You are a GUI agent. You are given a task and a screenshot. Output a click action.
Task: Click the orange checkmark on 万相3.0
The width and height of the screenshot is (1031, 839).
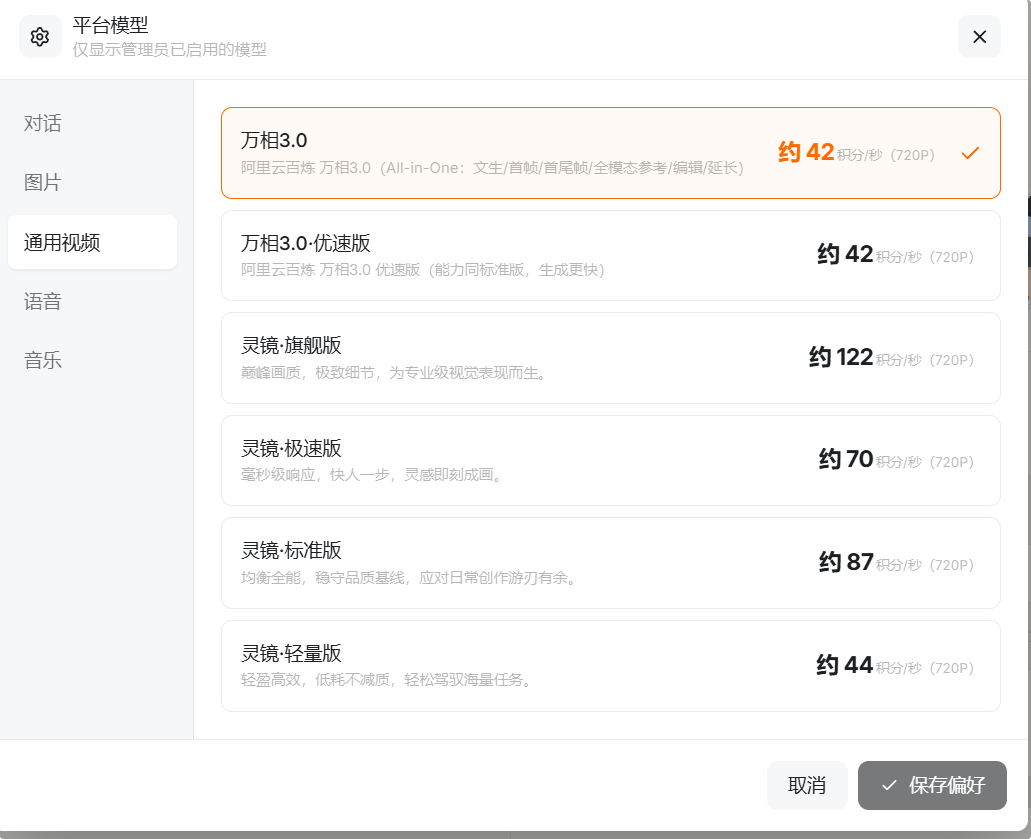tap(970, 153)
